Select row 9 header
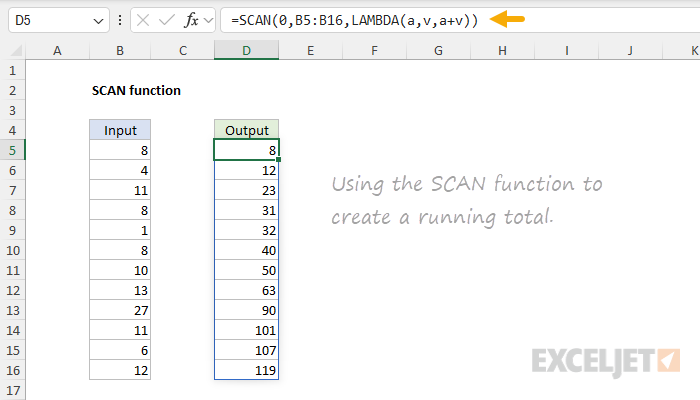This screenshot has height=400, width=700. click(12, 230)
